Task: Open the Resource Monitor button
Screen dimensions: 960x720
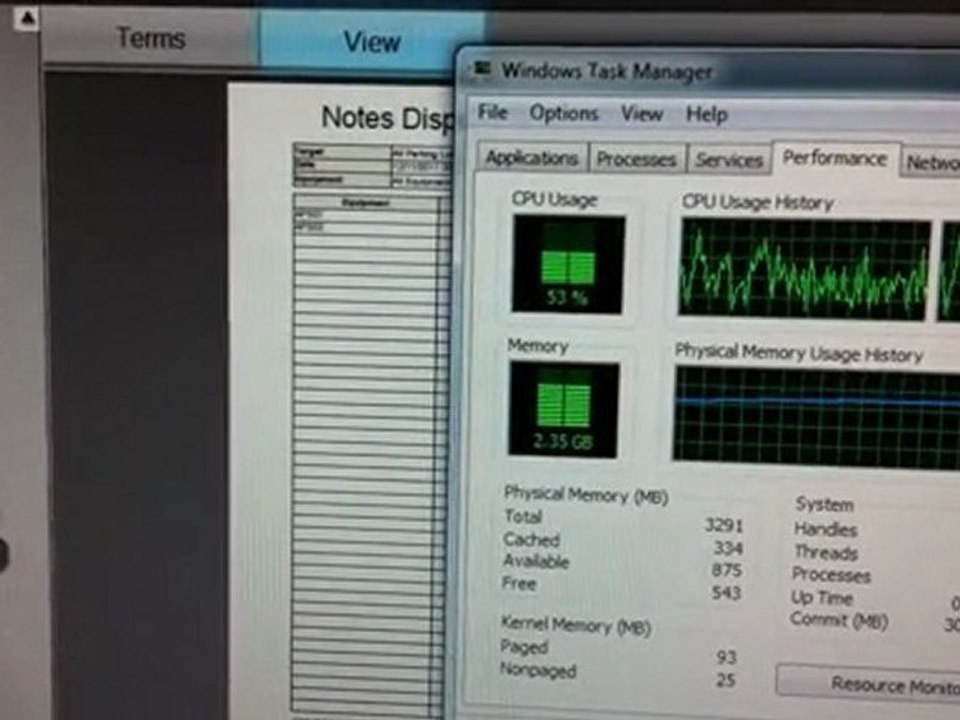Action: pos(868,684)
